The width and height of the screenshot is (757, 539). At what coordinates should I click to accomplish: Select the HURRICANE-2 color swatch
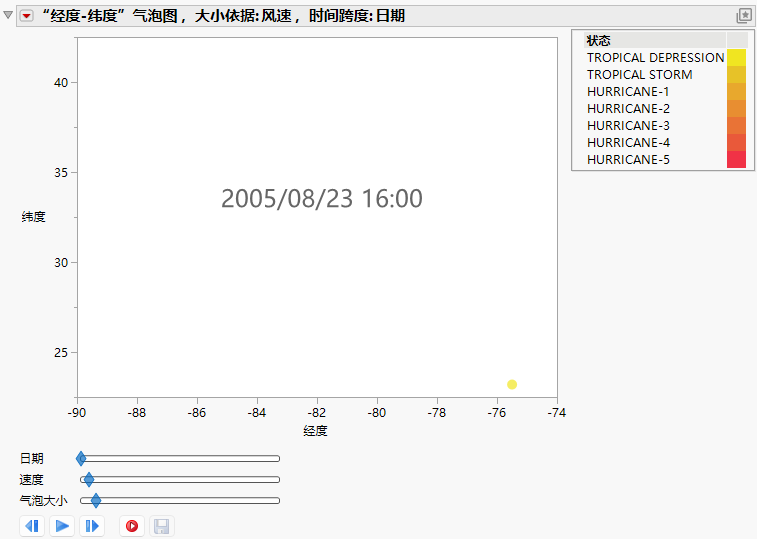coord(736,109)
